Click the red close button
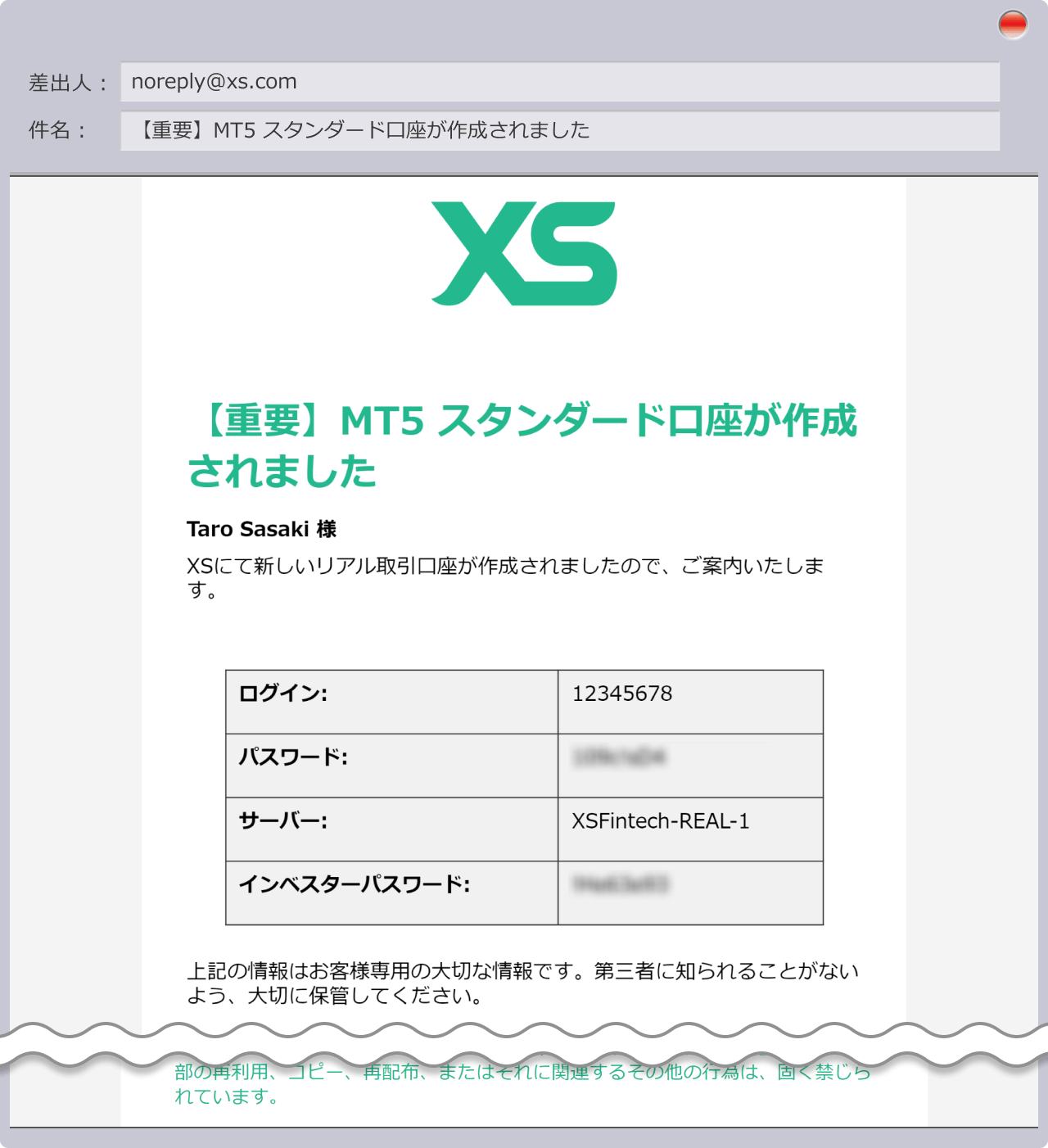The width and height of the screenshot is (1048, 1148). (x=1013, y=25)
